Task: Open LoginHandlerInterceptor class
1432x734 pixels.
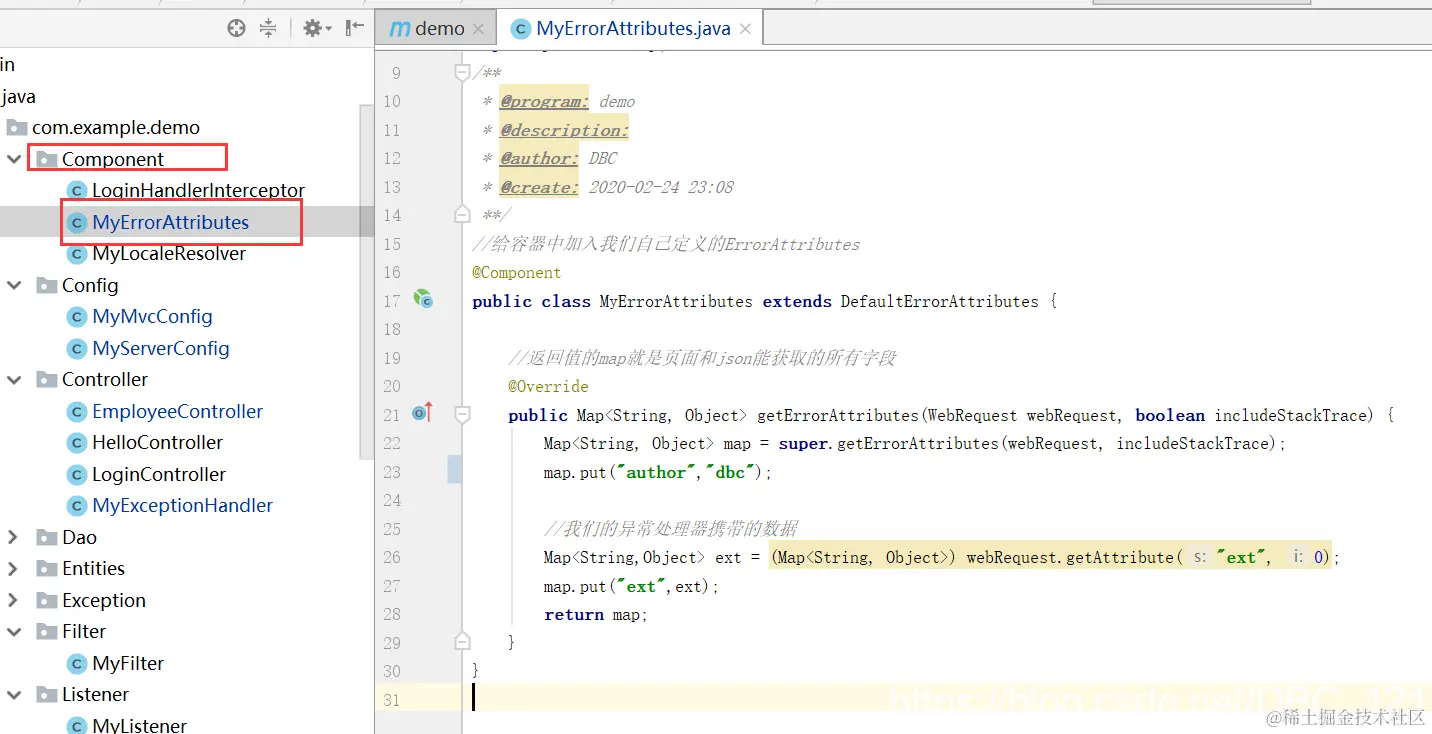Action: (198, 190)
